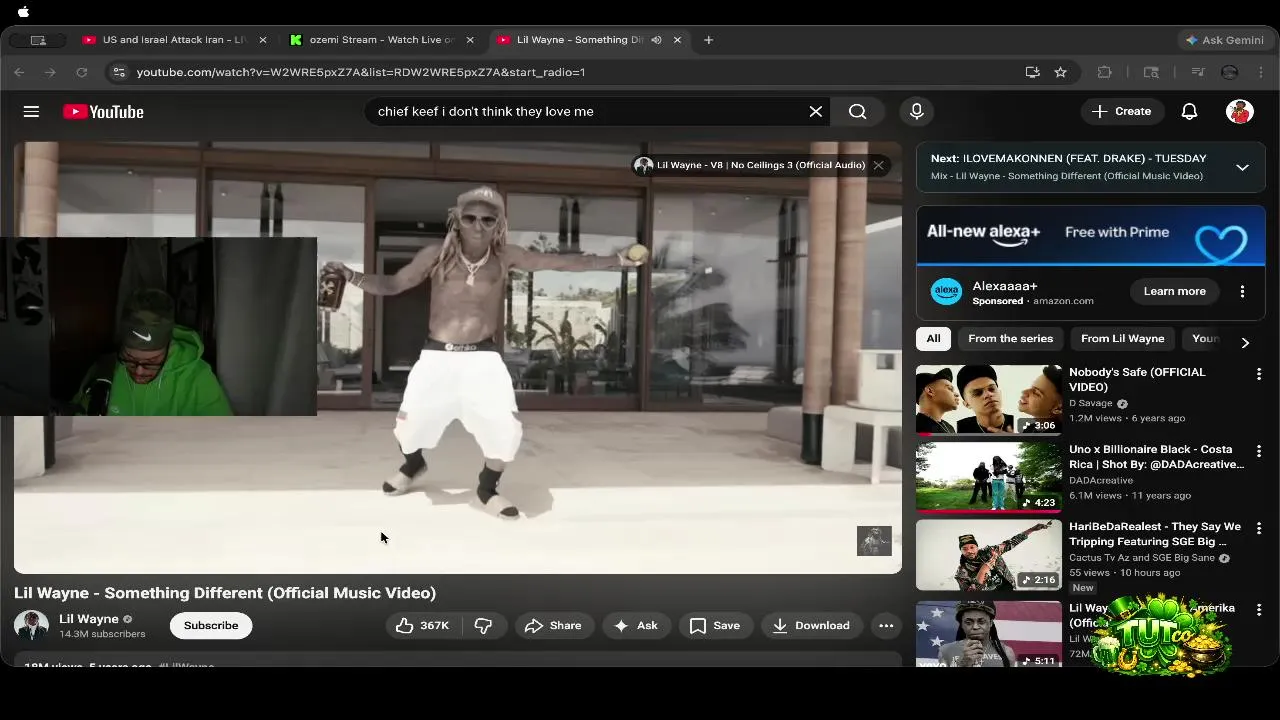Screen dimensions: 1280x720
Task: Open options for Costa Rica video
Action: (x=1259, y=451)
